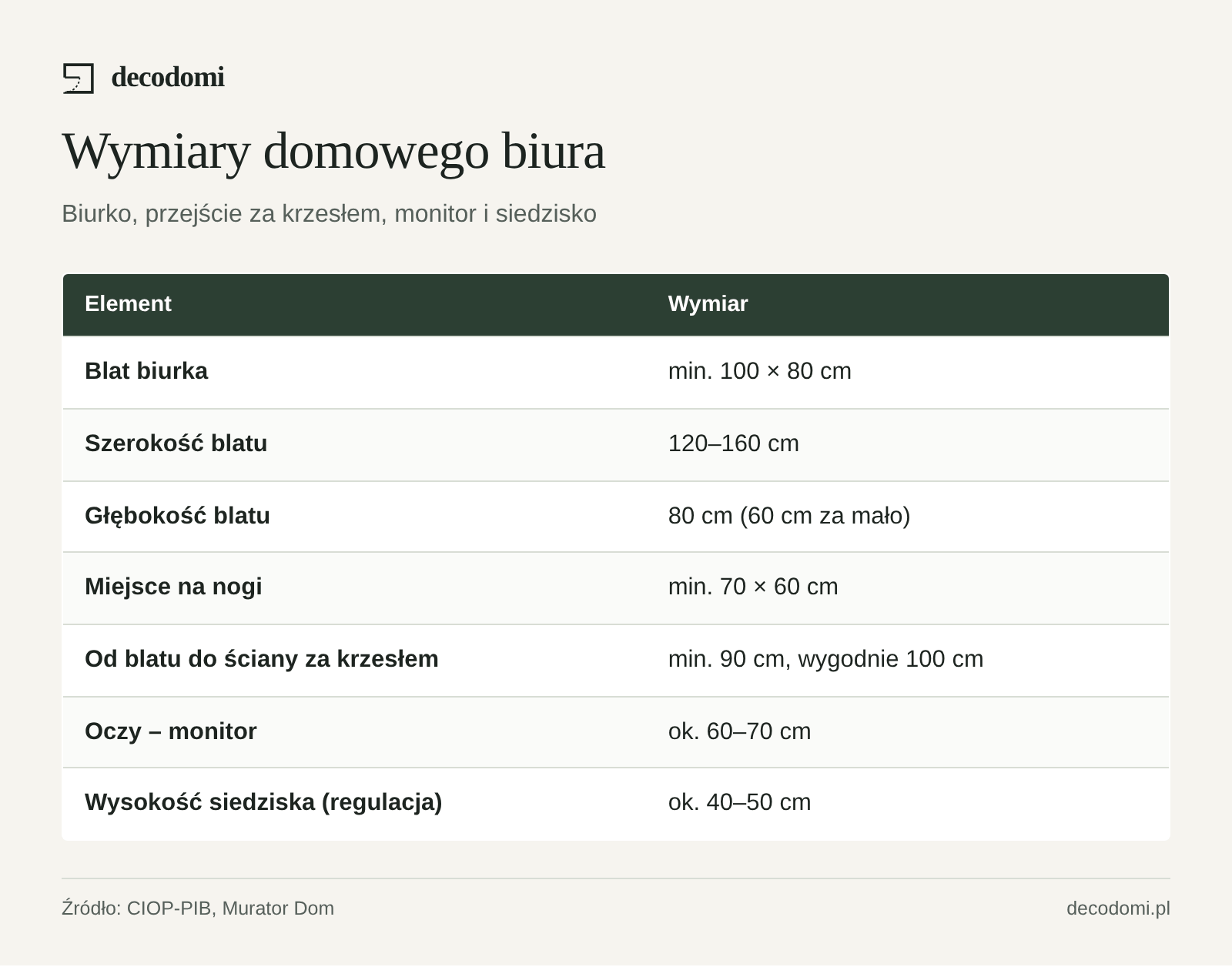Click the value "ok. 40–50 cm"

(739, 802)
